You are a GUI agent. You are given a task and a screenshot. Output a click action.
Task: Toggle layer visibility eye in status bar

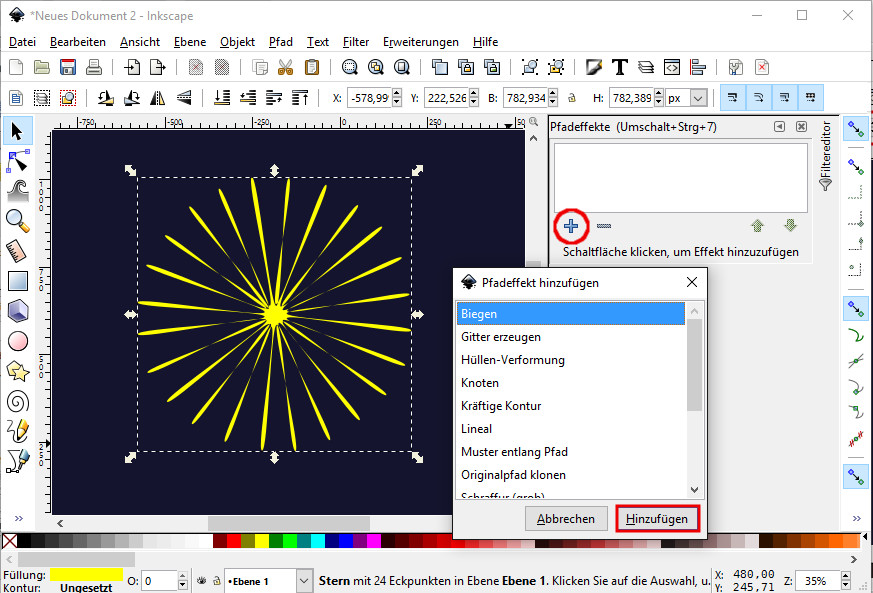pos(201,580)
